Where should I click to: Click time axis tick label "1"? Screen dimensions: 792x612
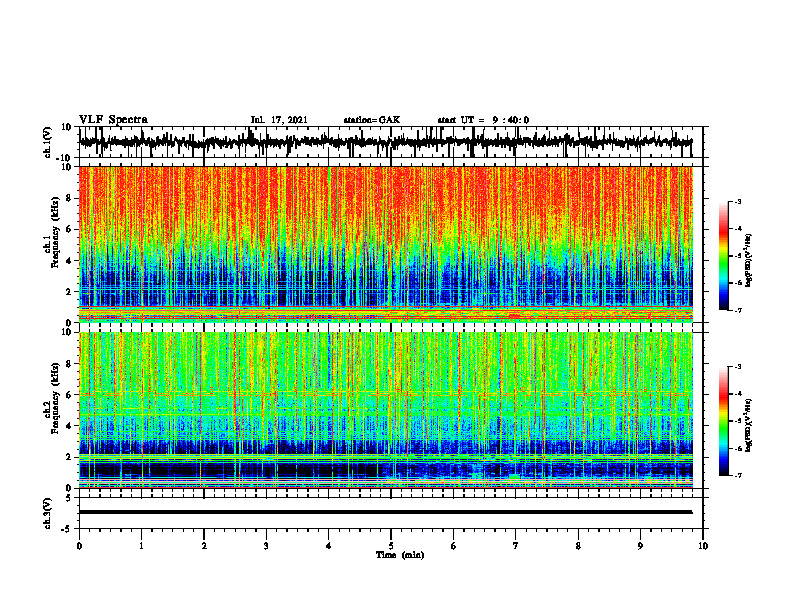[x=141, y=546]
